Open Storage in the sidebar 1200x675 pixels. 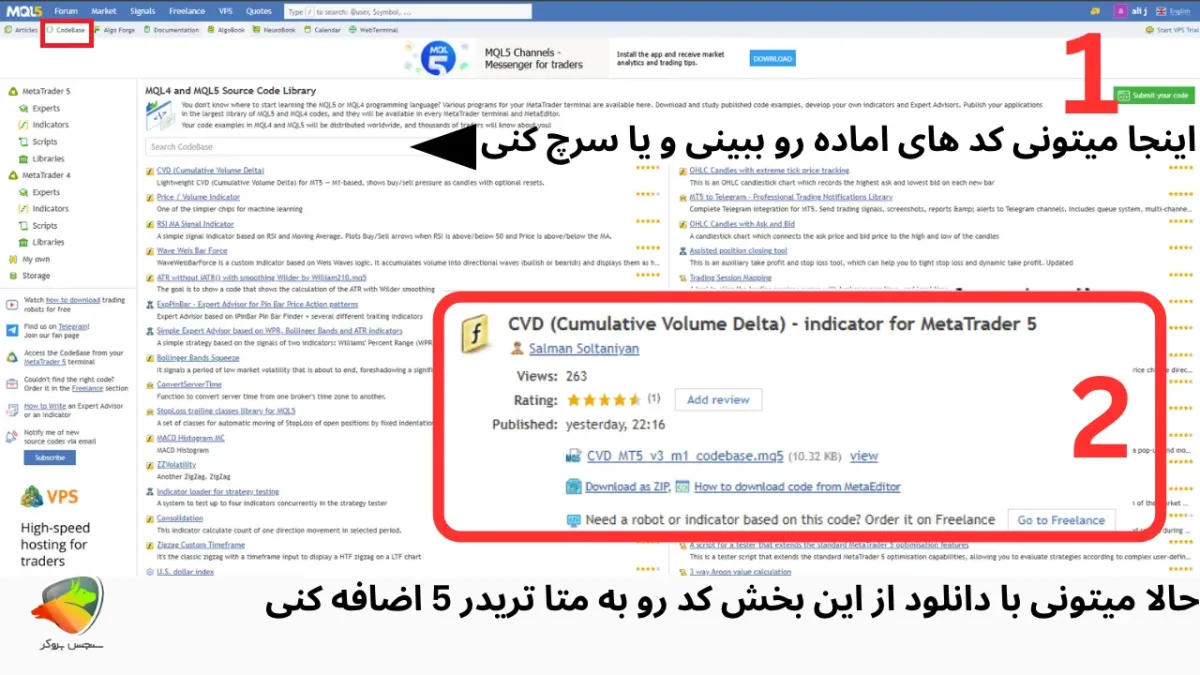coord(28,276)
